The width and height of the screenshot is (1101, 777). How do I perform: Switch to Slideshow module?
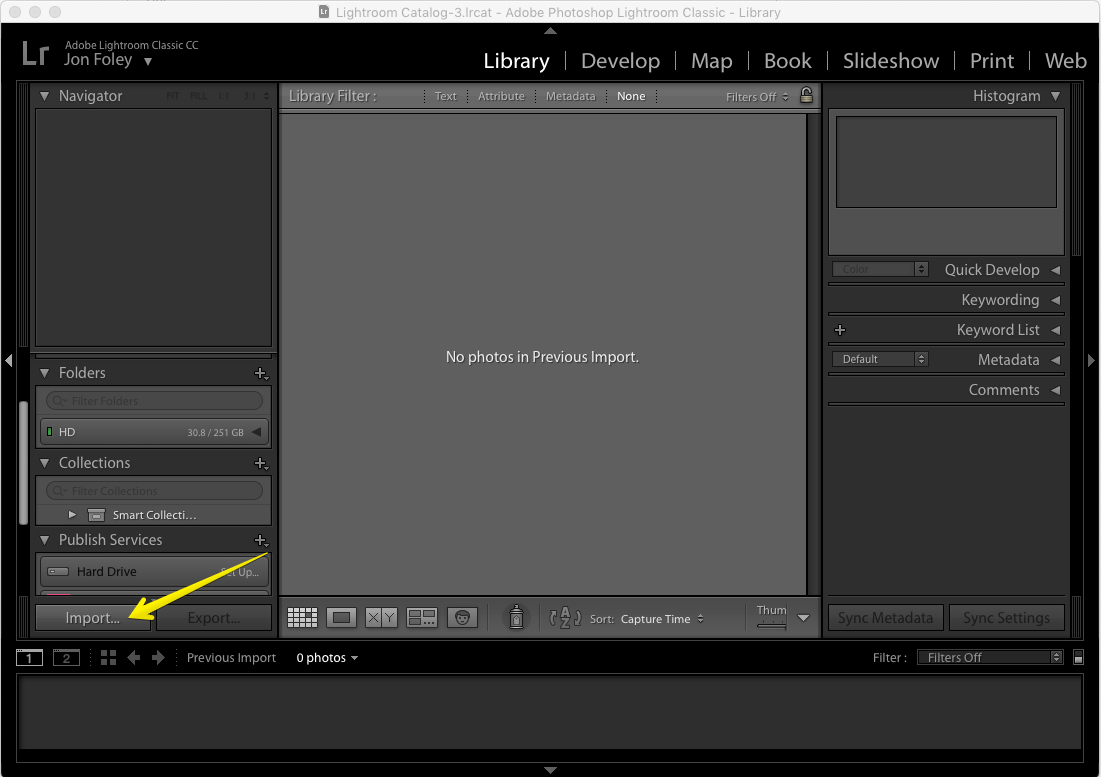pos(890,61)
